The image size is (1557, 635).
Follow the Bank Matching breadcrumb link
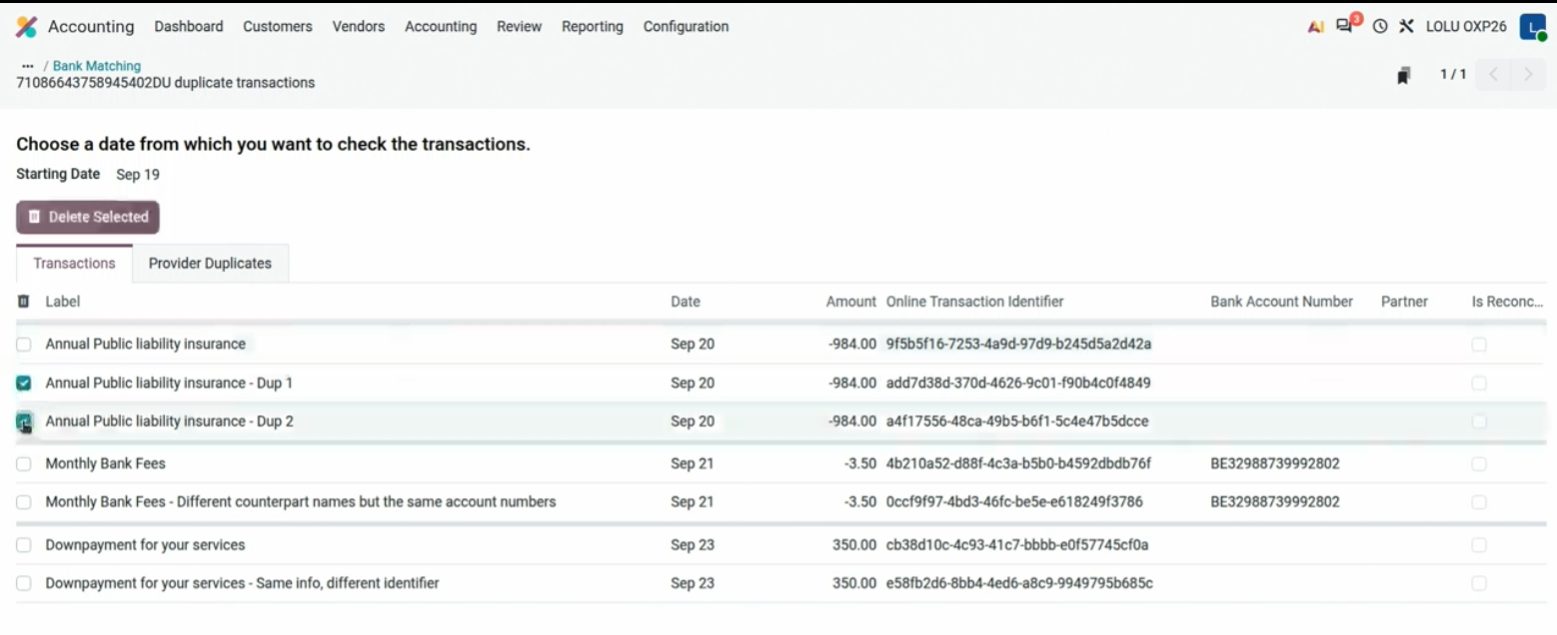click(x=97, y=66)
